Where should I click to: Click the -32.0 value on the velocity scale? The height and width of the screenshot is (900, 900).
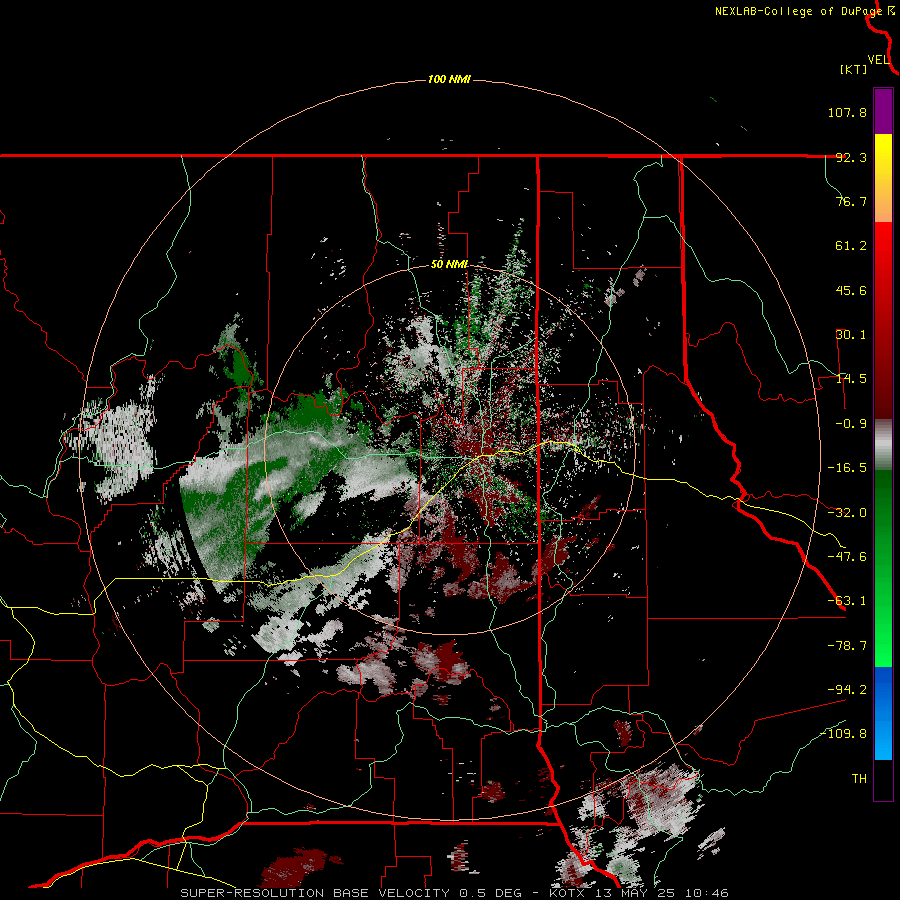click(x=847, y=513)
